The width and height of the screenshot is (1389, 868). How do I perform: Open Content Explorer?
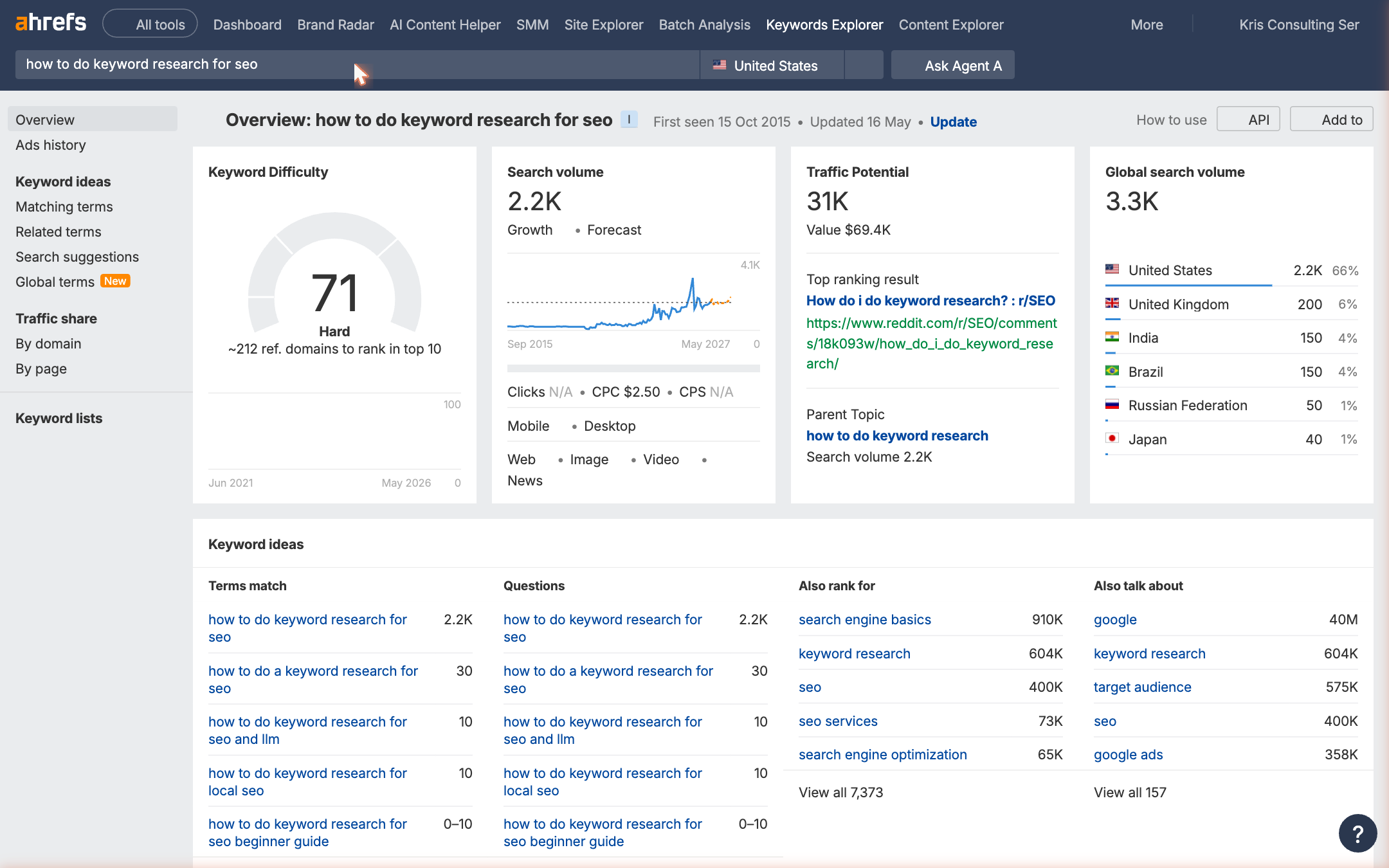pyautogui.click(x=951, y=24)
